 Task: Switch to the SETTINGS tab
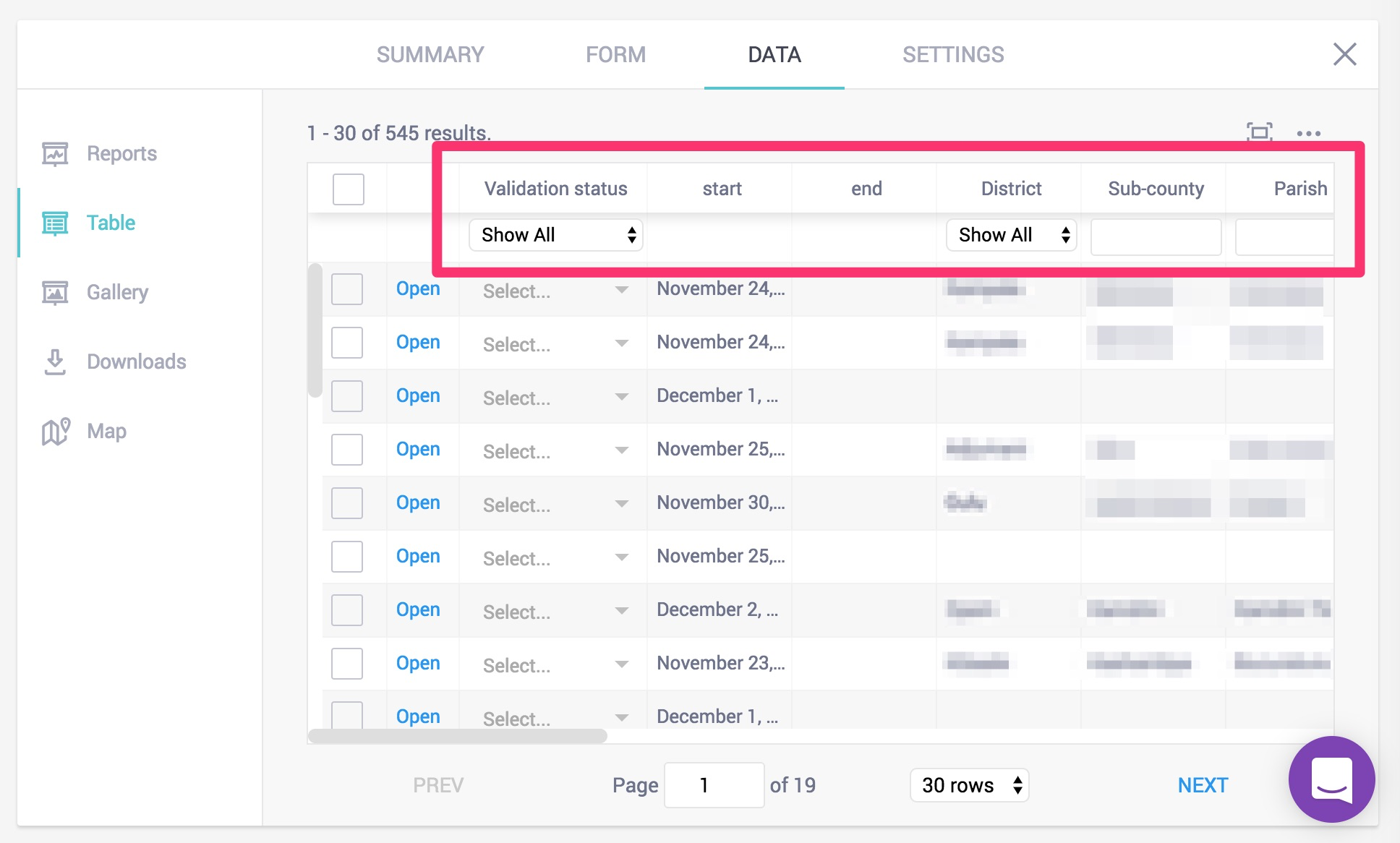(x=952, y=55)
